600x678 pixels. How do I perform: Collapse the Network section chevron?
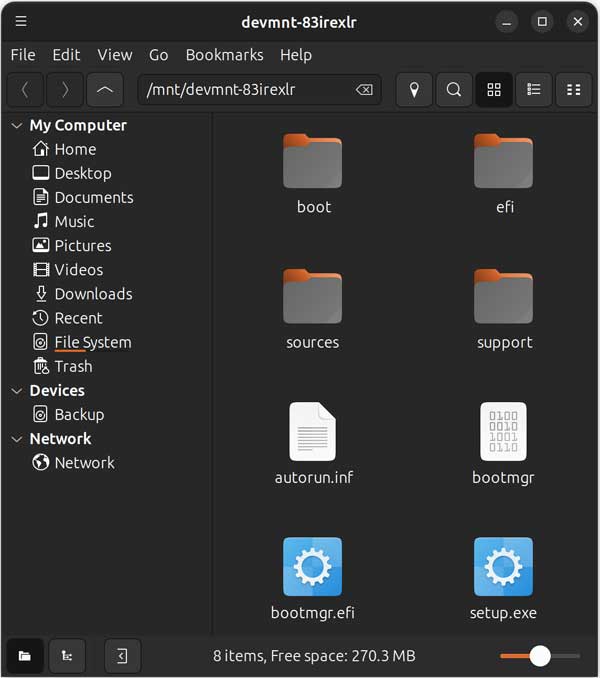coord(17,439)
